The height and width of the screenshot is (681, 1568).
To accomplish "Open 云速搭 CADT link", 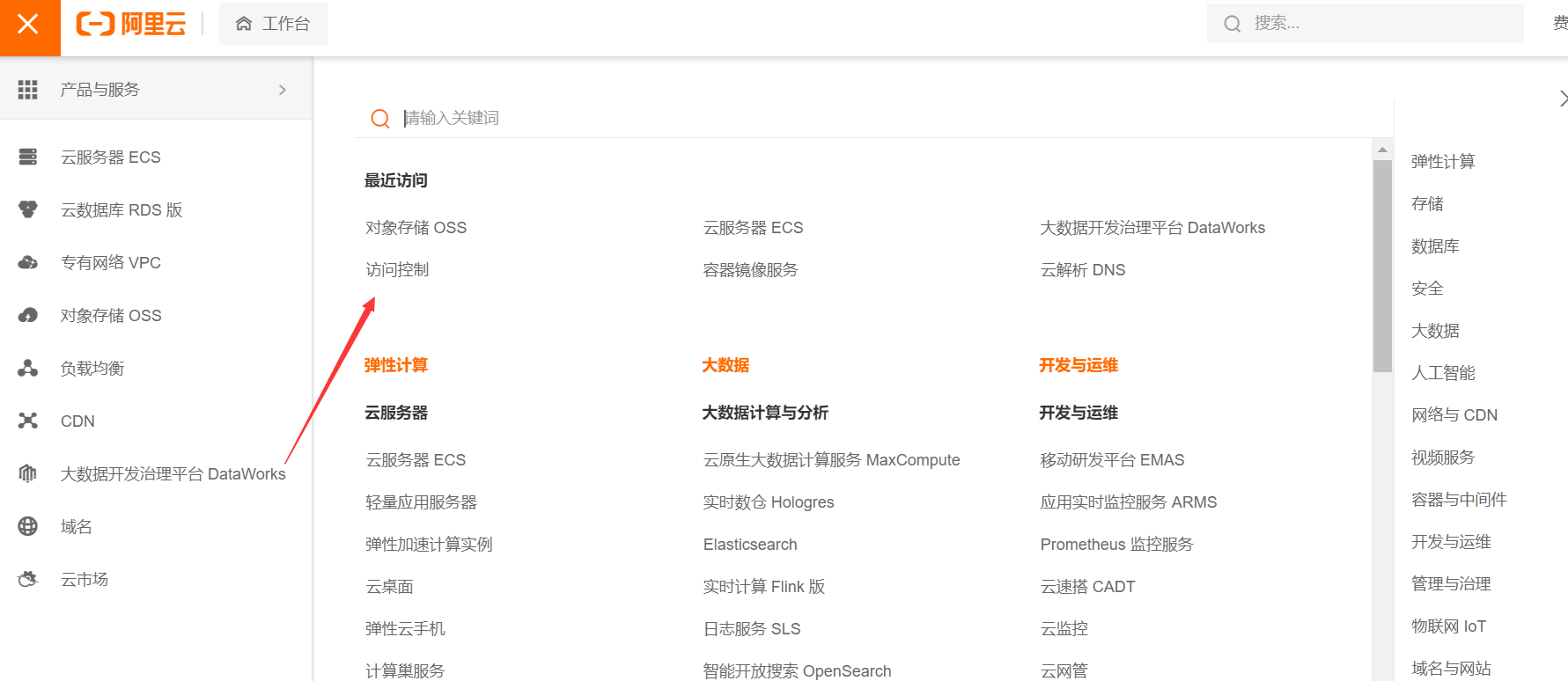I will pos(1087,587).
